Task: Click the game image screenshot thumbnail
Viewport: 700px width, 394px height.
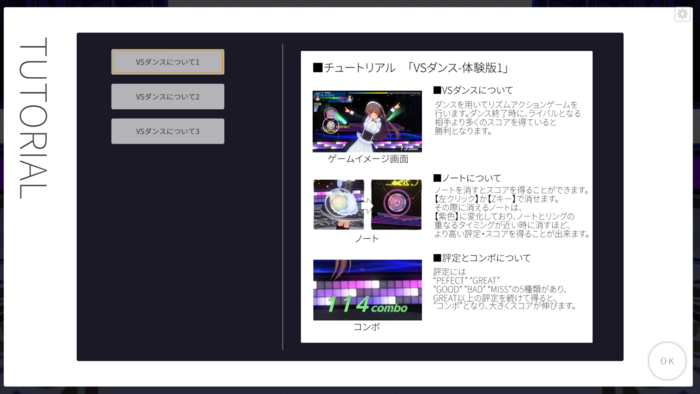Action: pos(367,121)
